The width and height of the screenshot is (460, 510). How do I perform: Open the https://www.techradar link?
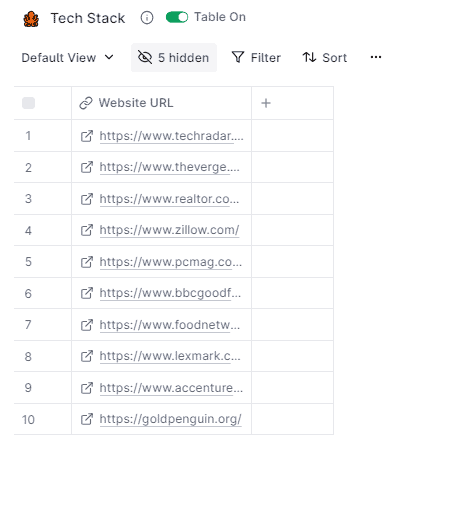click(171, 136)
